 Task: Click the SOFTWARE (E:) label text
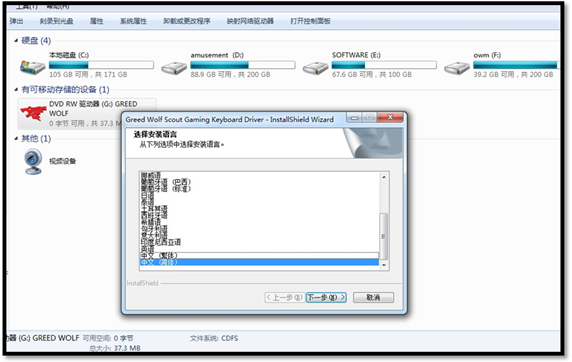(356, 55)
